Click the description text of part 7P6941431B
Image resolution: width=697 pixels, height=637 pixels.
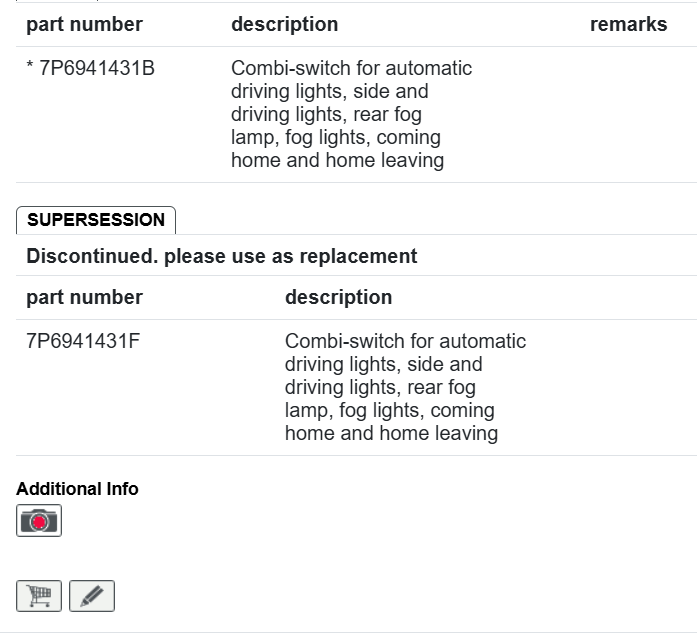350,114
